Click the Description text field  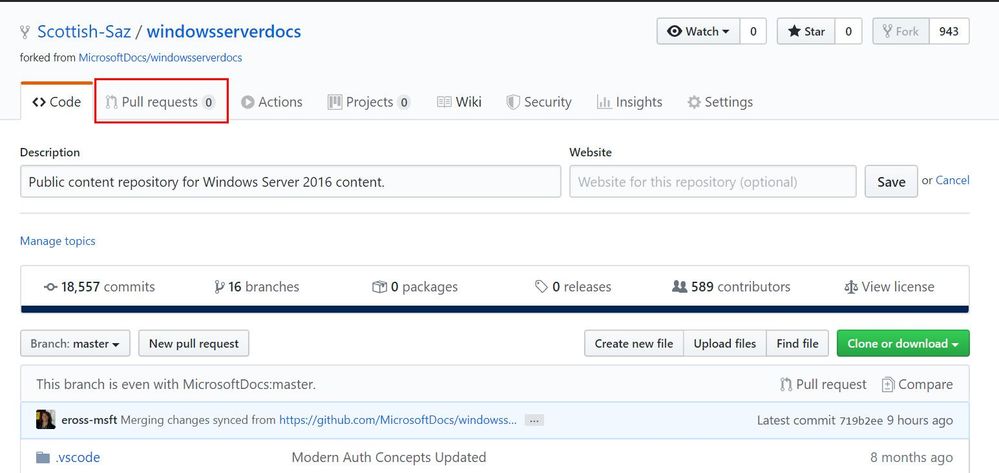tap(291, 182)
